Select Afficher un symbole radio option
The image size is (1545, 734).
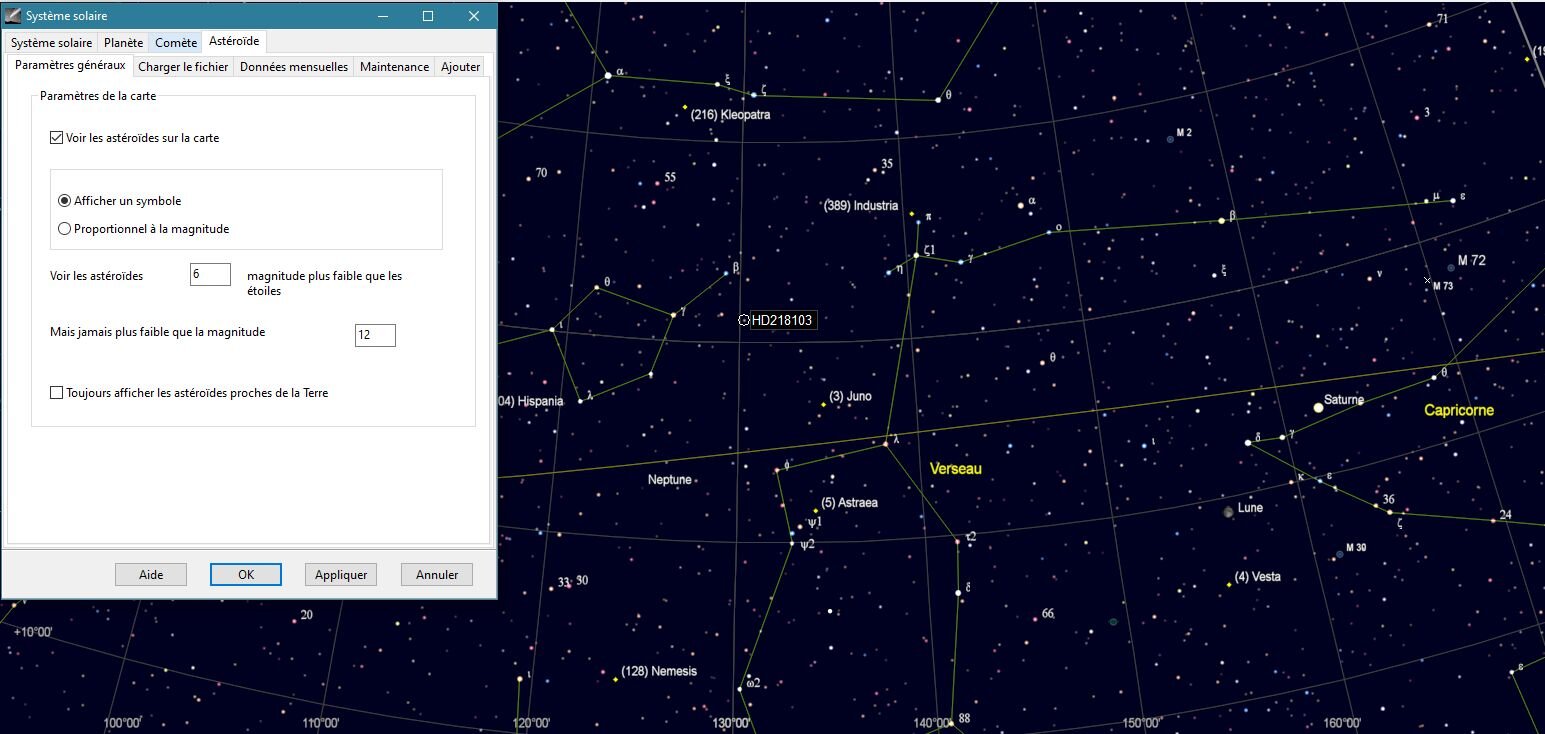click(x=120, y=201)
